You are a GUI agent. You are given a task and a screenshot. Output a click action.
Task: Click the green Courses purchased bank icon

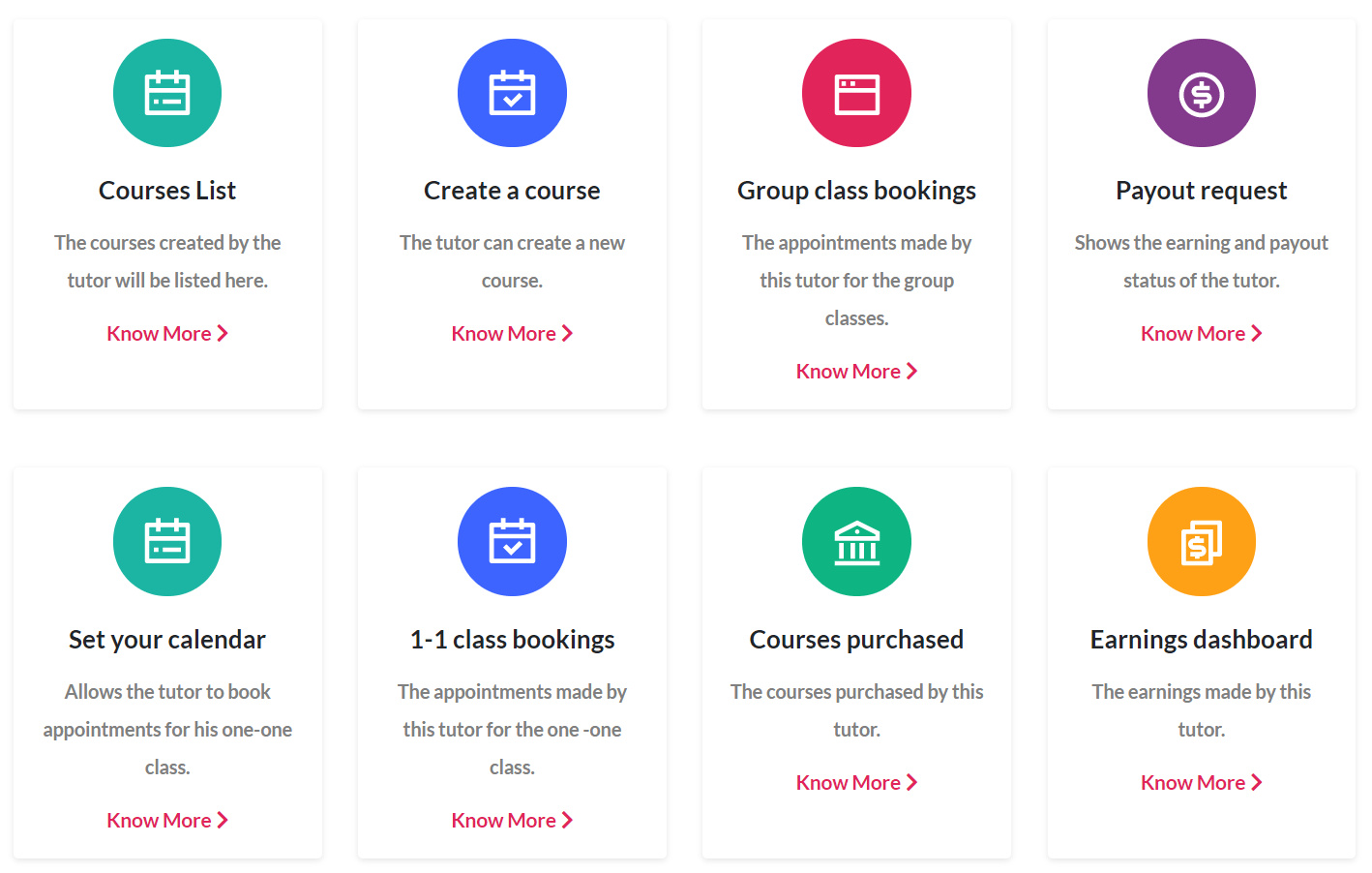(x=856, y=541)
